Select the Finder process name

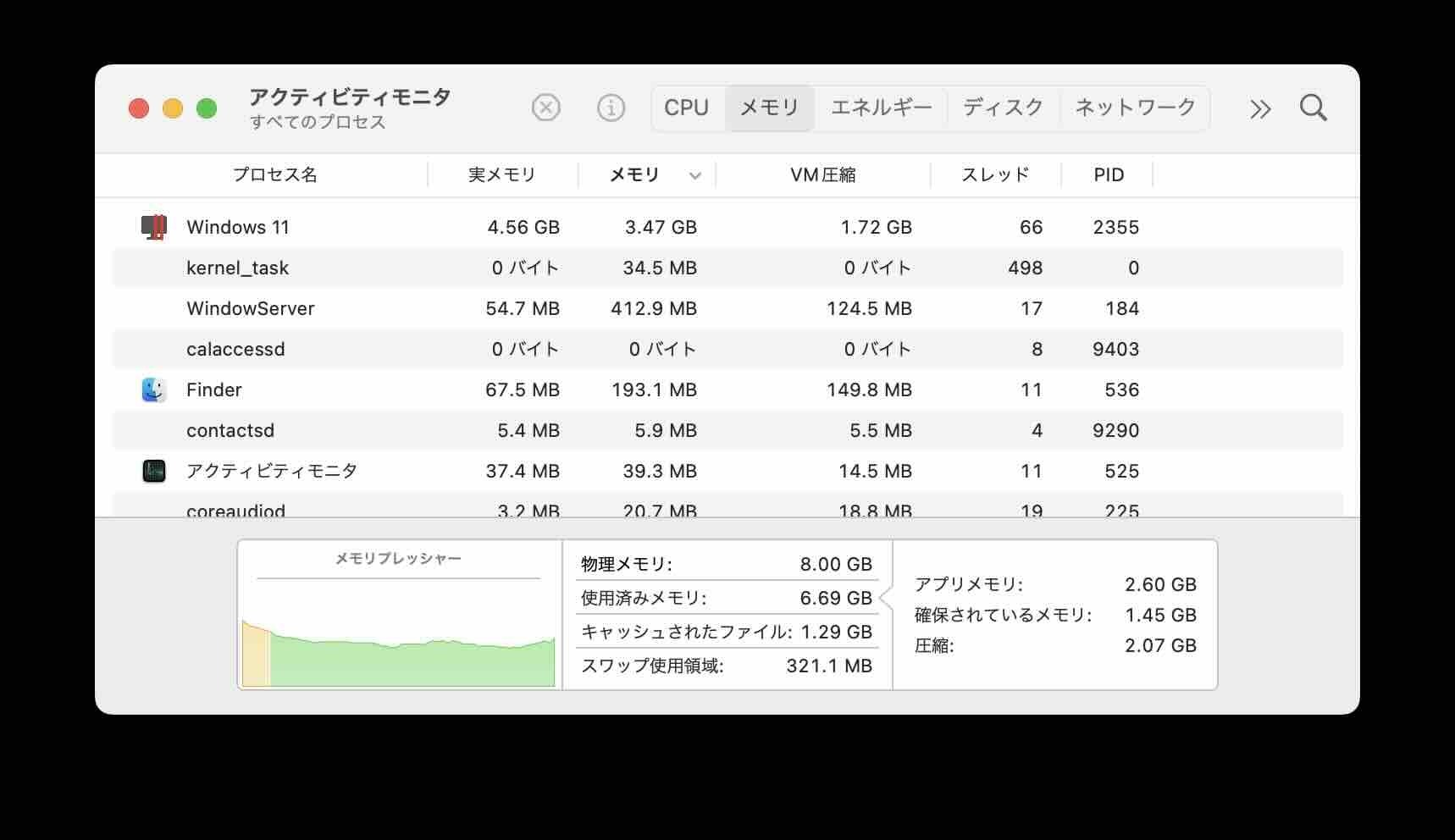click(x=214, y=390)
